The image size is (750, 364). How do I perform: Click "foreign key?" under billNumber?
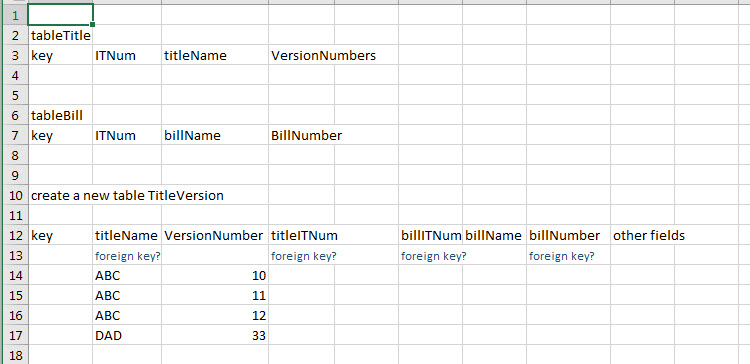tap(568, 256)
